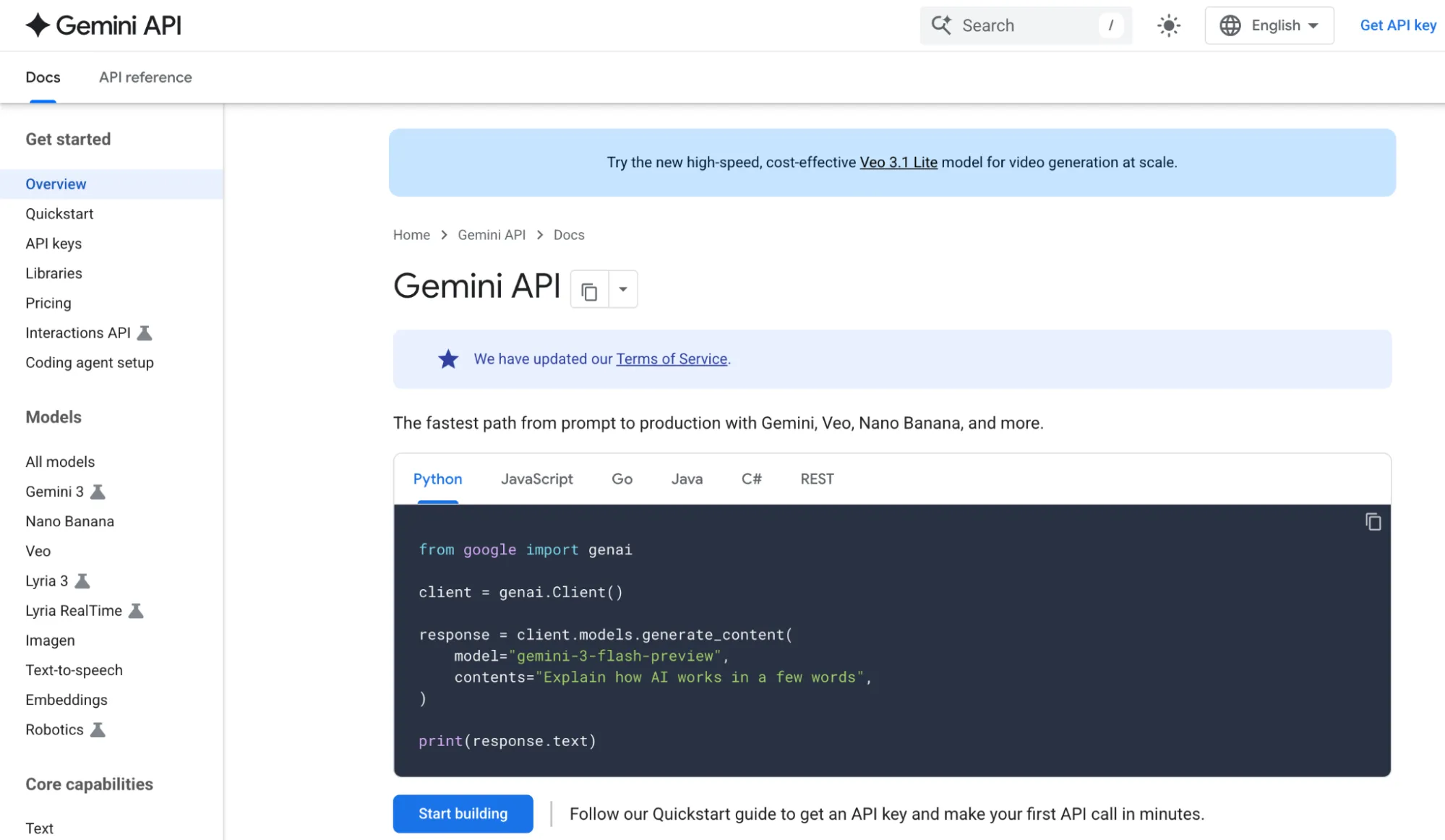The width and height of the screenshot is (1445, 840).
Task: Click the flask icon beside Robotics
Action: pos(98,729)
